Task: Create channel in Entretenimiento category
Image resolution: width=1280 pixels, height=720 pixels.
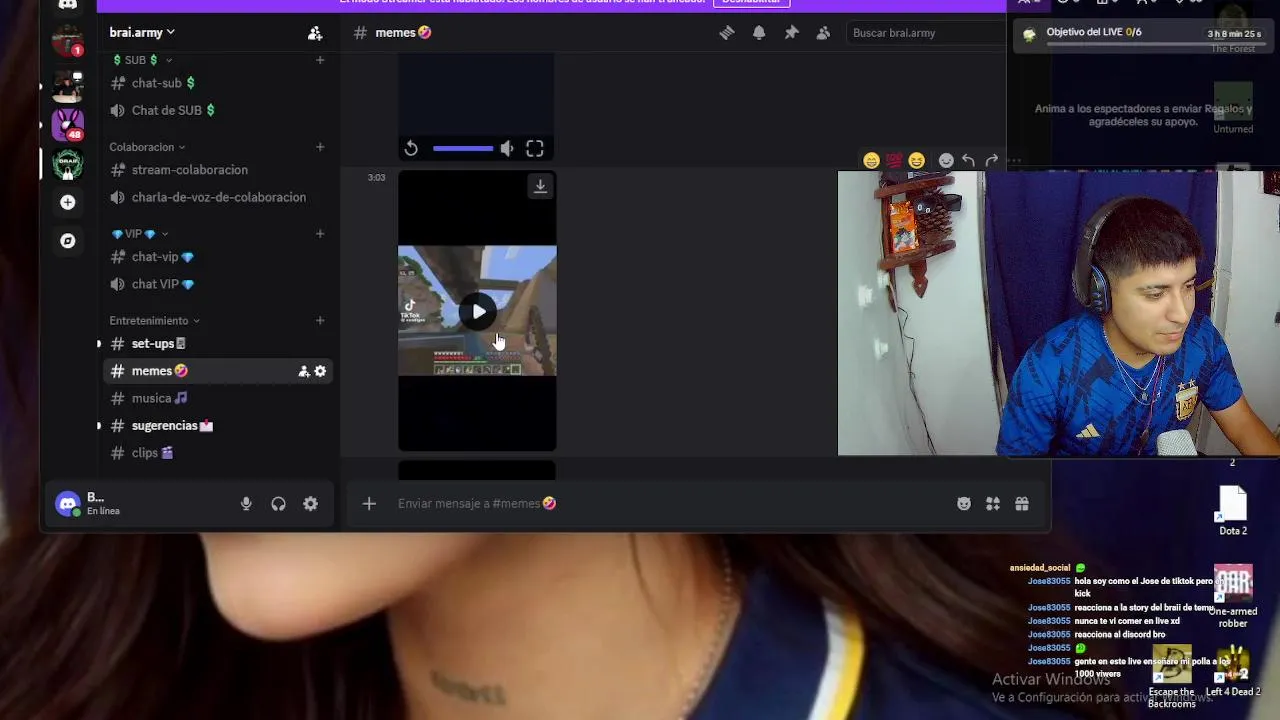Action: click(320, 321)
